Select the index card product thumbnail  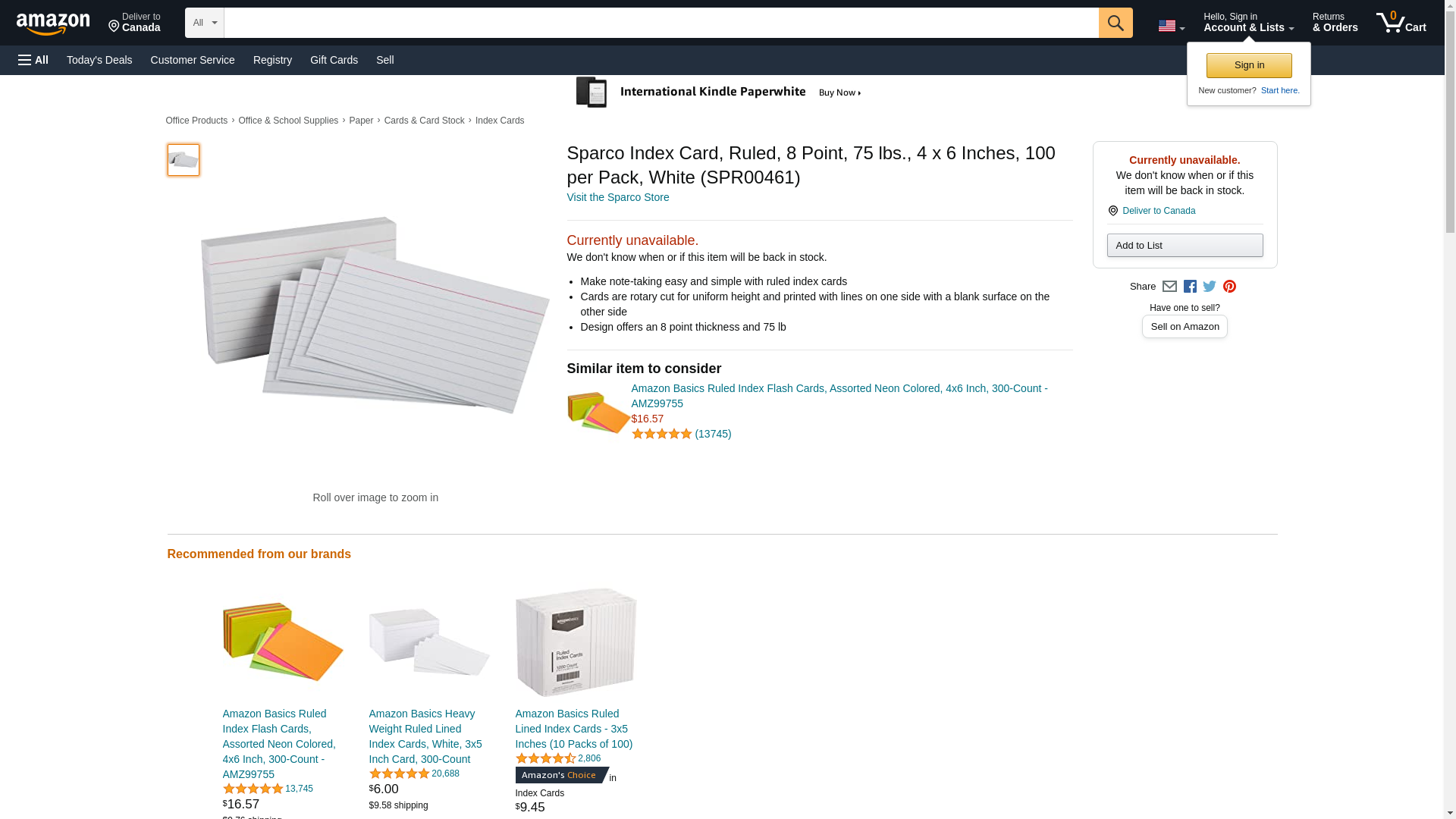[184, 160]
